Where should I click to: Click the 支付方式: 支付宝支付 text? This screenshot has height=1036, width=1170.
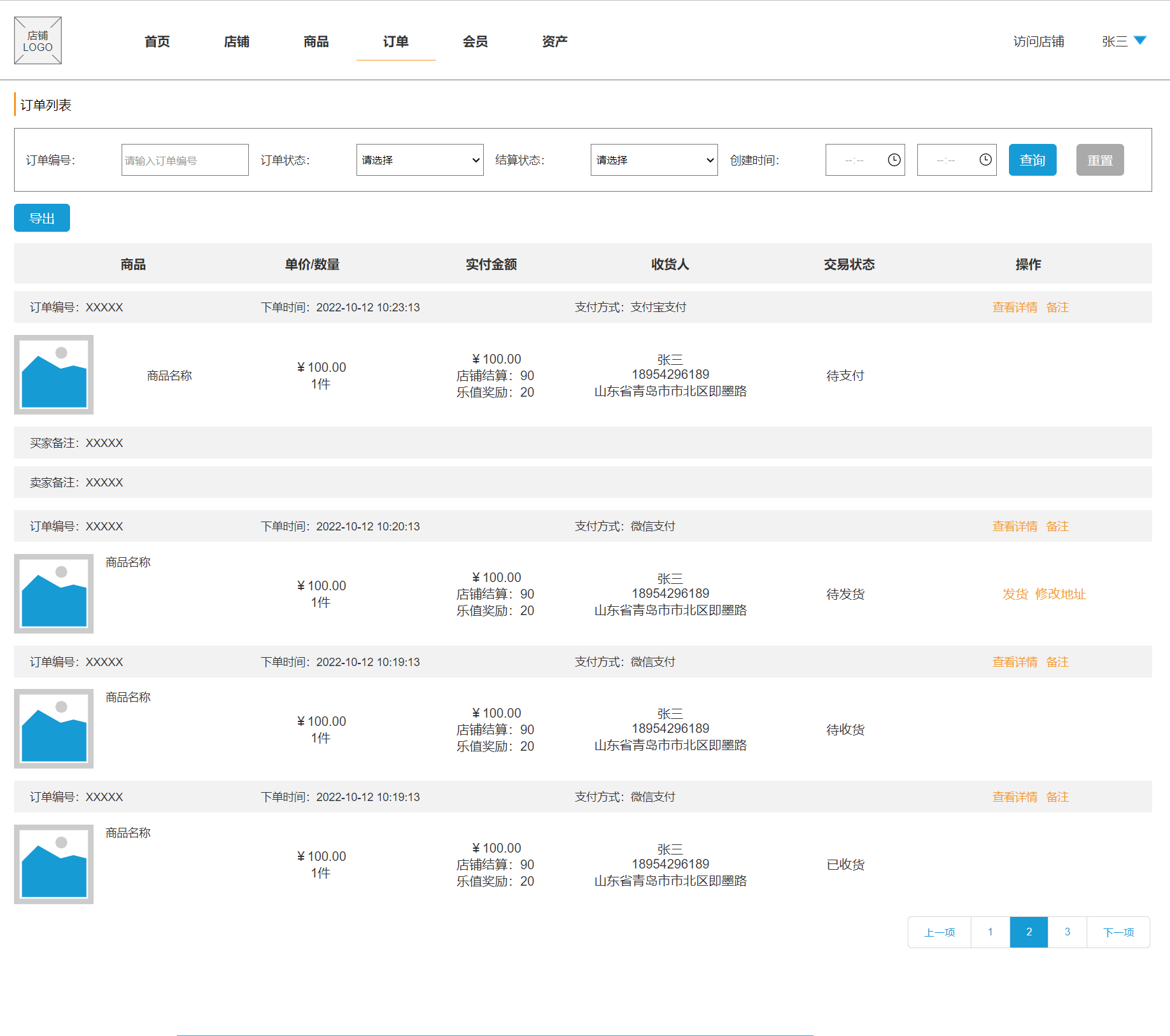630,307
